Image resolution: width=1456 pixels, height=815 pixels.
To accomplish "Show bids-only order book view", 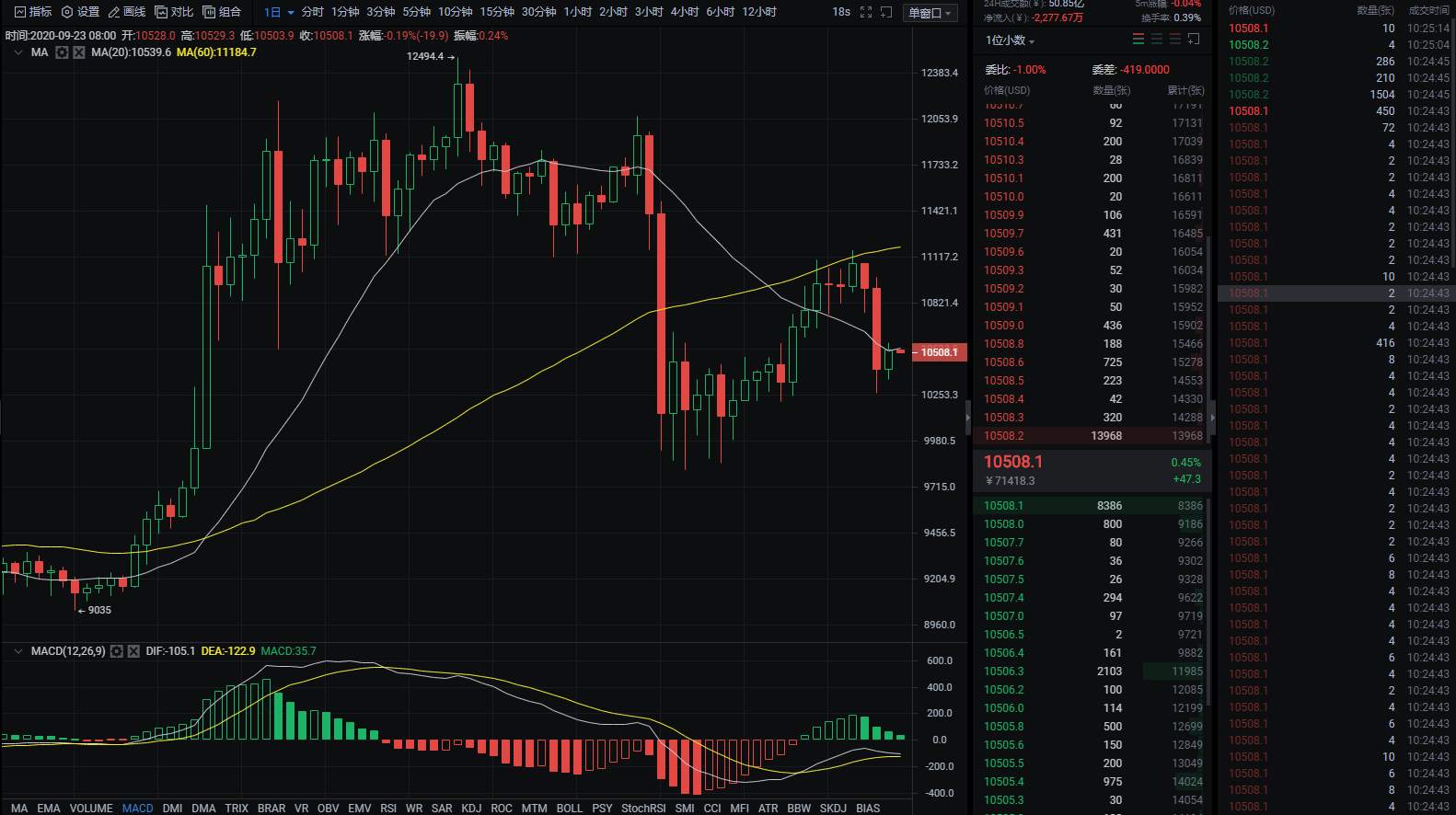I will tap(1157, 39).
